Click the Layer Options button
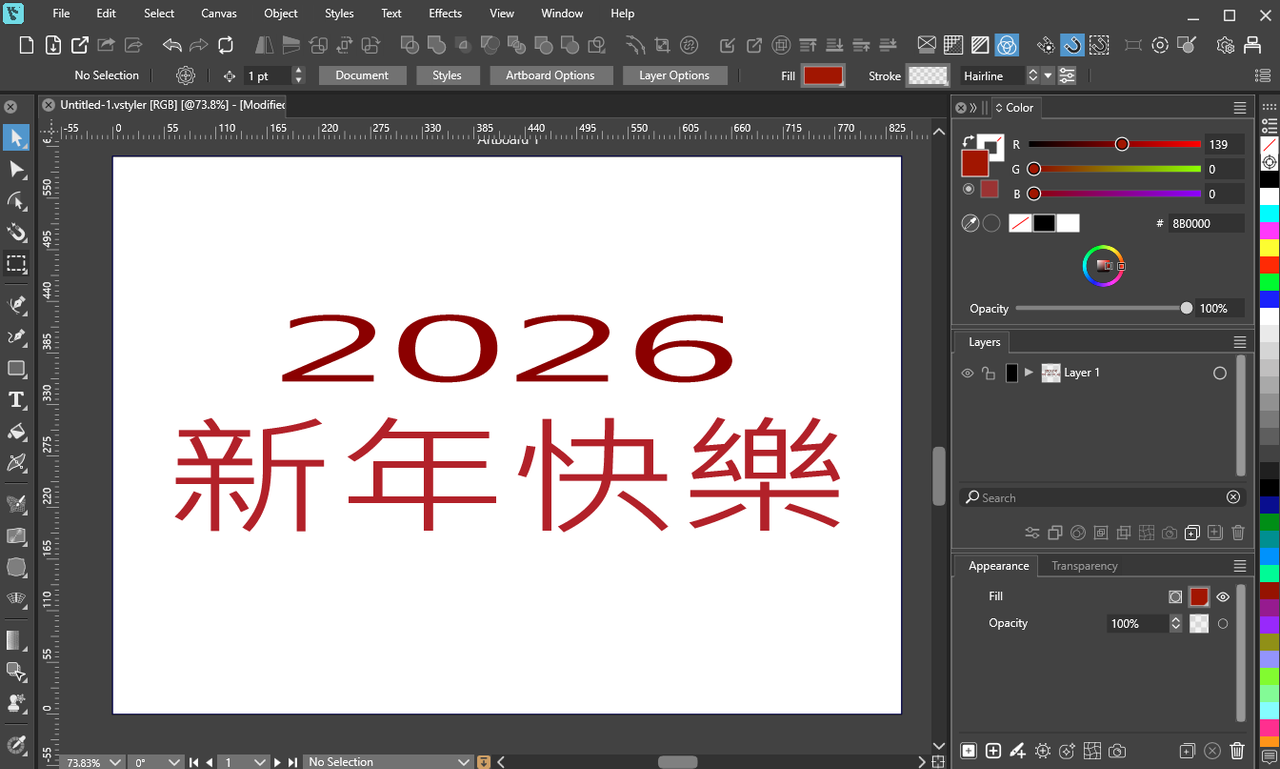 675,75
